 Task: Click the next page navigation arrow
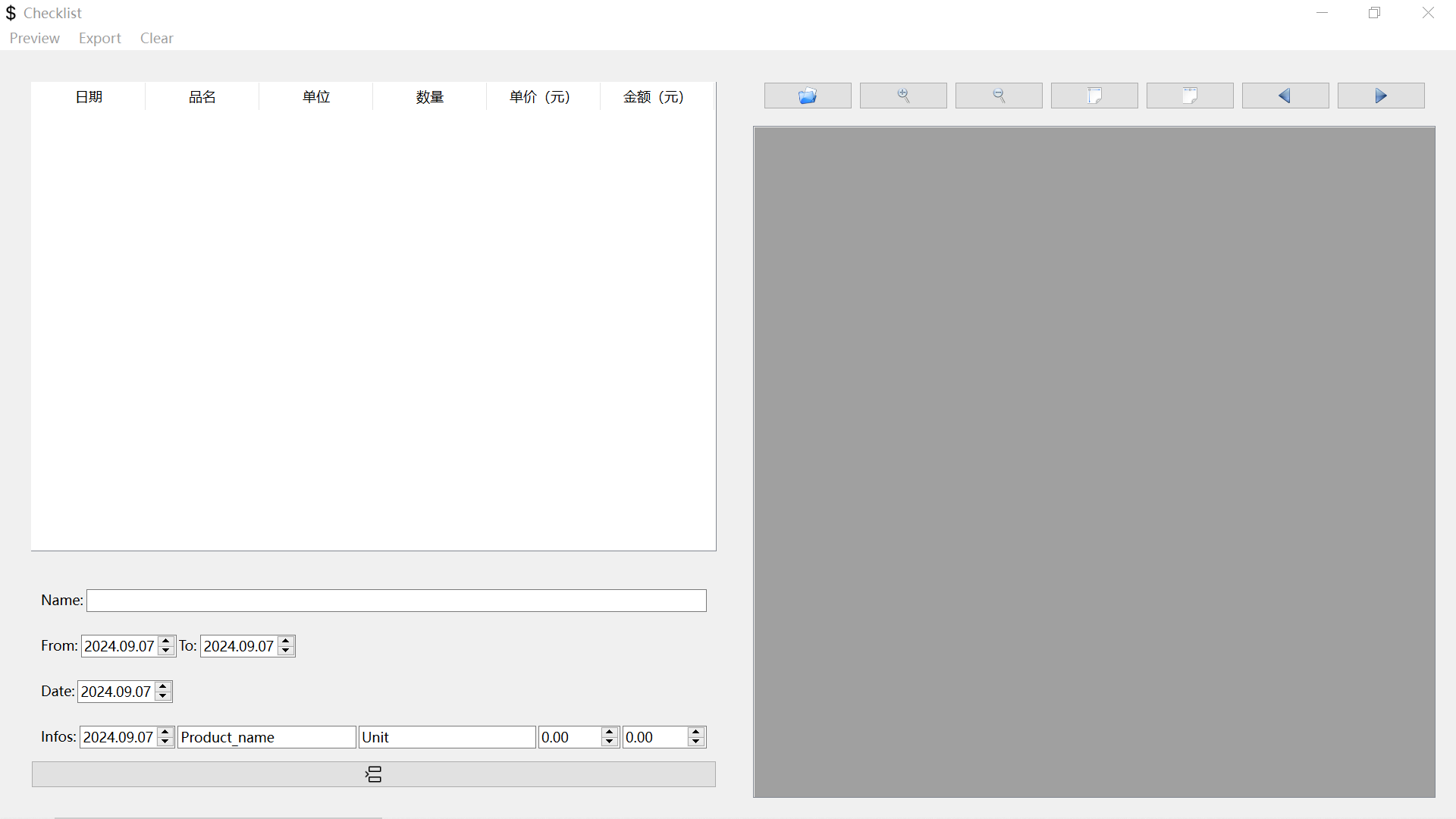click(x=1381, y=95)
